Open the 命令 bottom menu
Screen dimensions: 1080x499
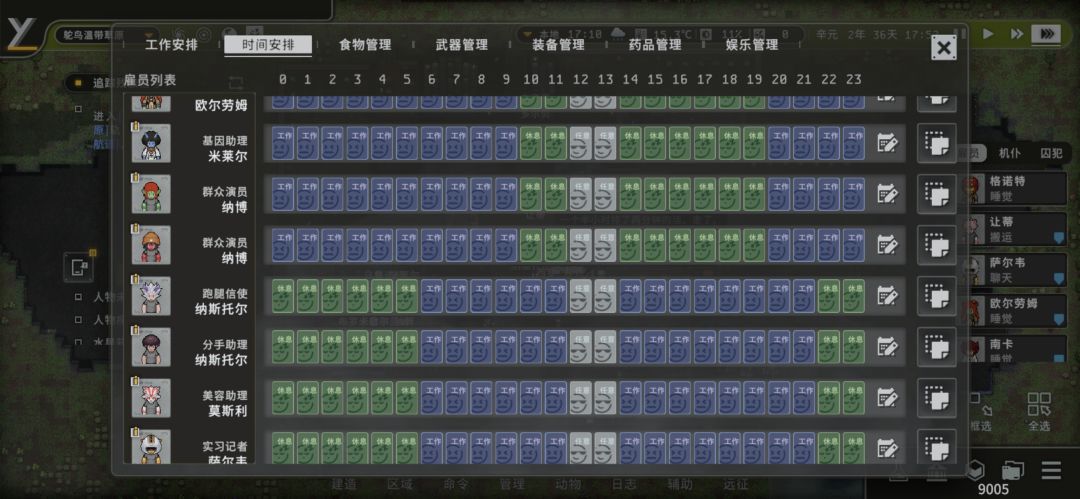click(456, 484)
